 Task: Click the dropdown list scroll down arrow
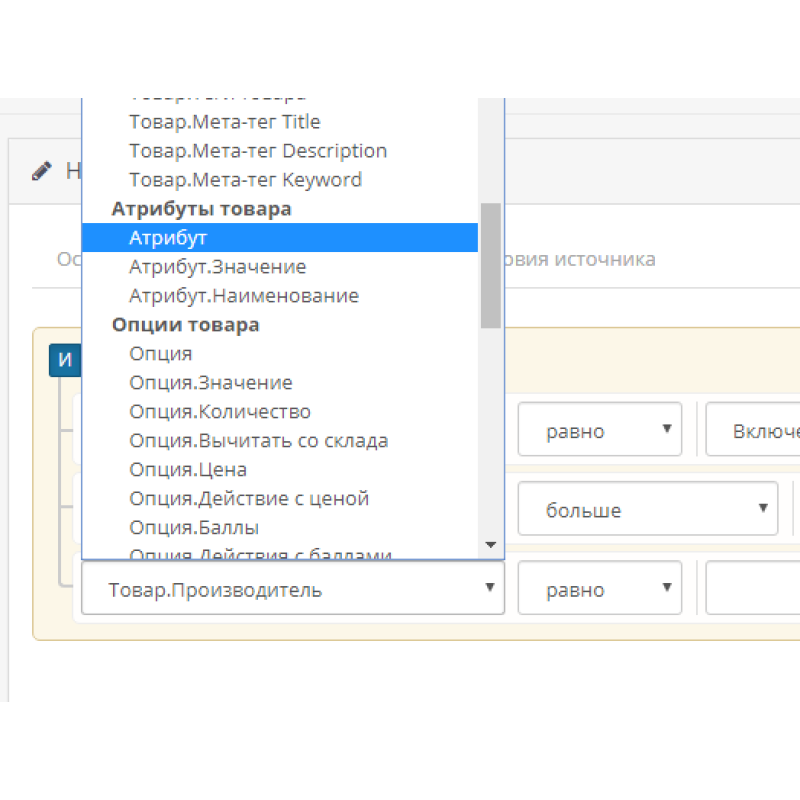tap(490, 545)
